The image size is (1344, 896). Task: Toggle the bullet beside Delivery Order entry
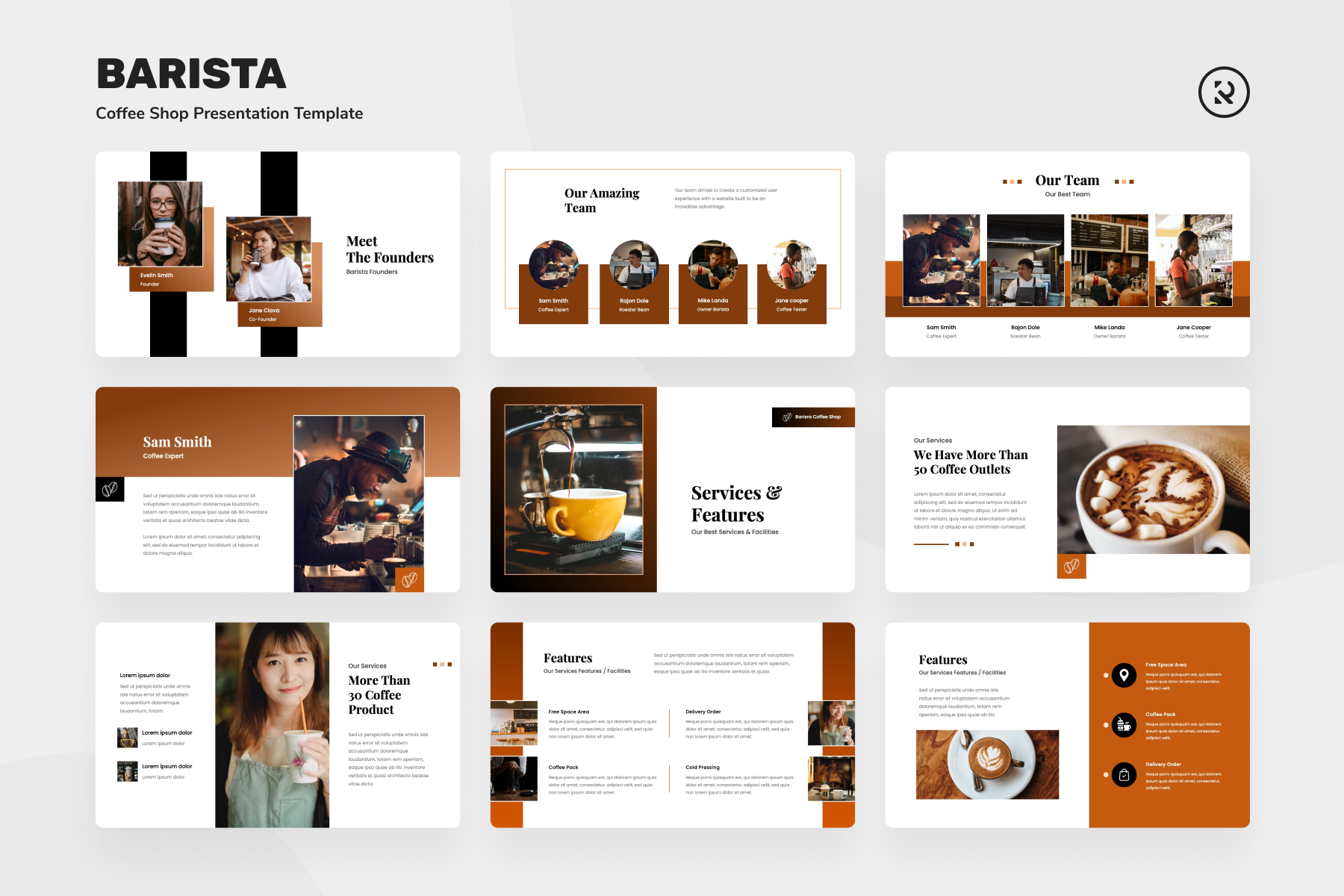point(1107,775)
